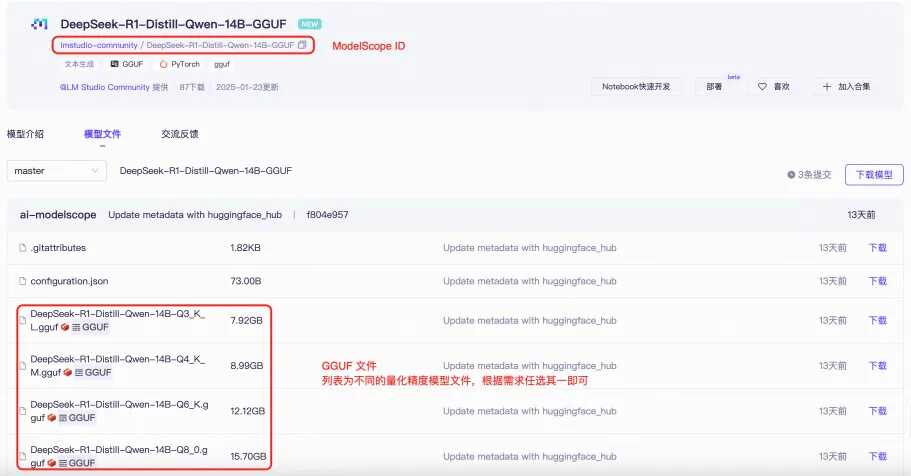This screenshot has width=911, height=476.
Task: Click the 7.92GB file size
Action: point(246,321)
